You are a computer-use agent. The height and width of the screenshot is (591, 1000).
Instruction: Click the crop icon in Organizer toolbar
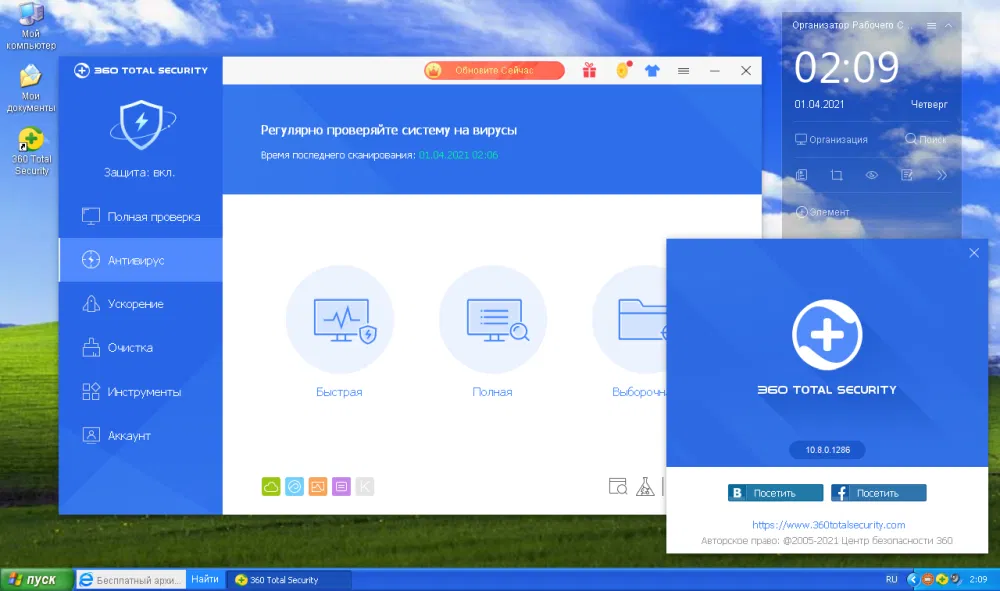coord(837,175)
